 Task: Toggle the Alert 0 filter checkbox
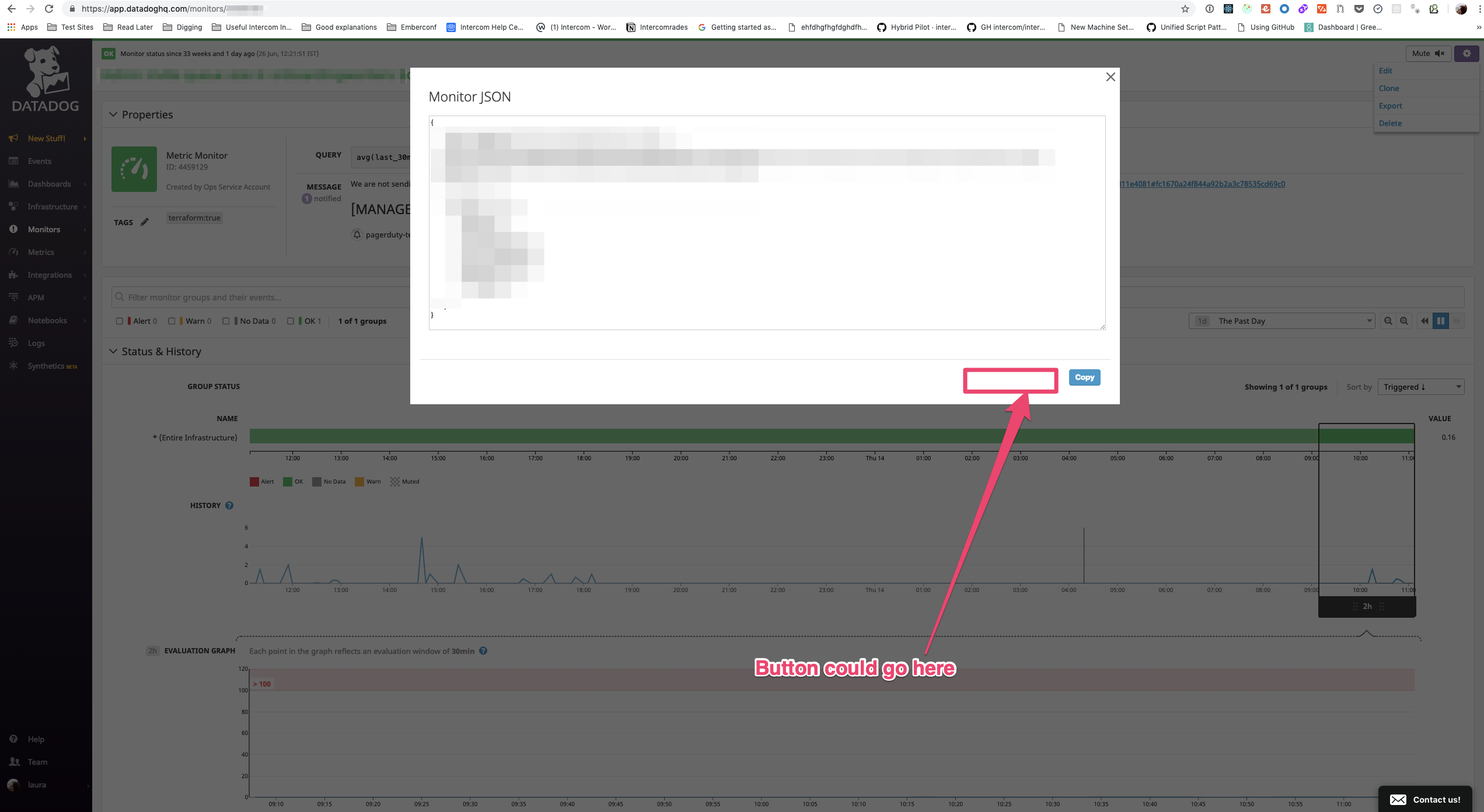tap(119, 321)
